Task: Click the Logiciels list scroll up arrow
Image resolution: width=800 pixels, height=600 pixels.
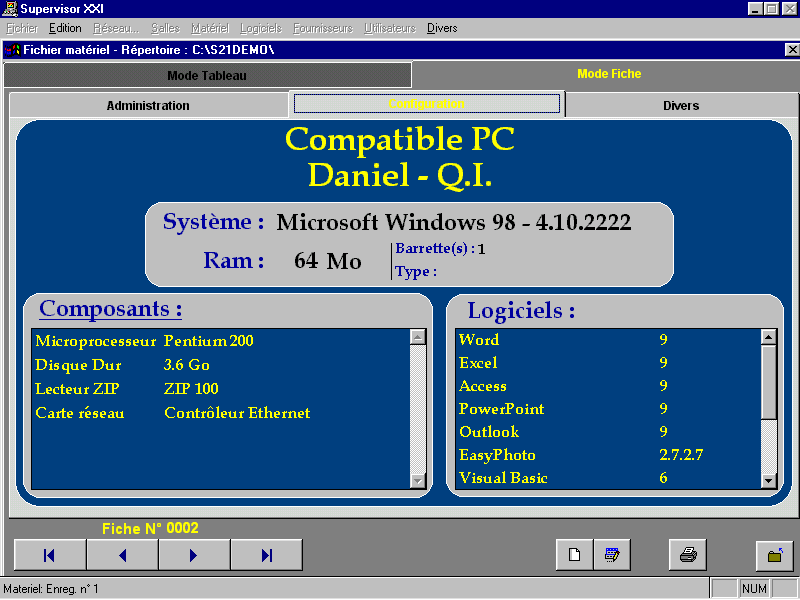Action: click(768, 337)
